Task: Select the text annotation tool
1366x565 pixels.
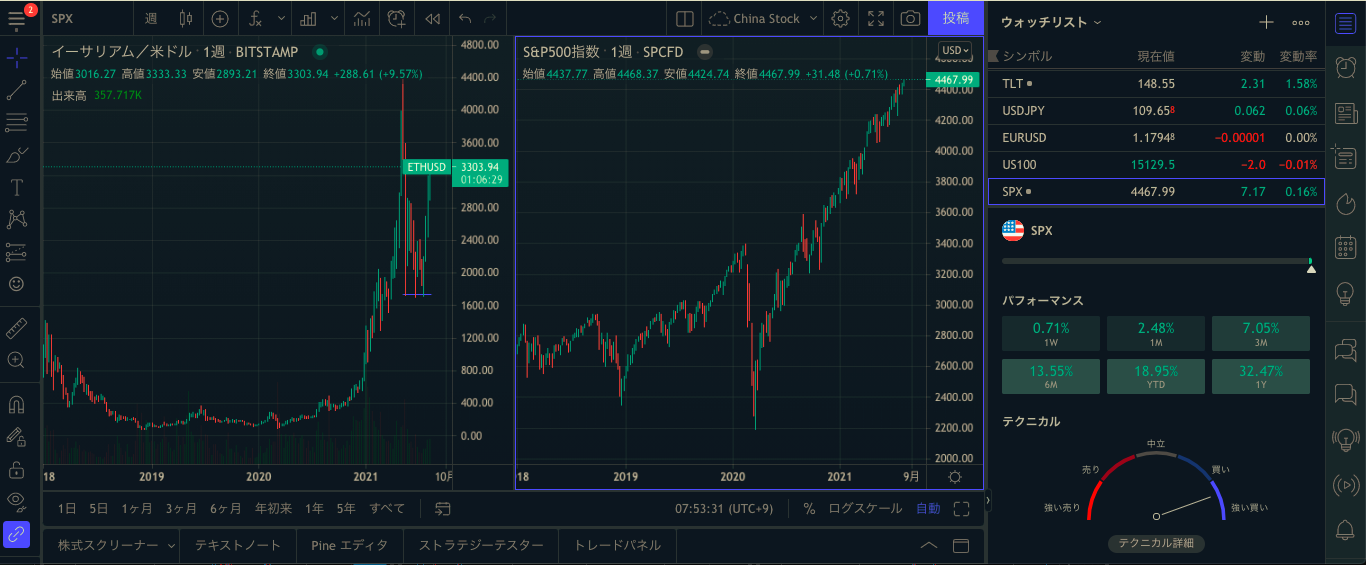Action: click(x=17, y=187)
